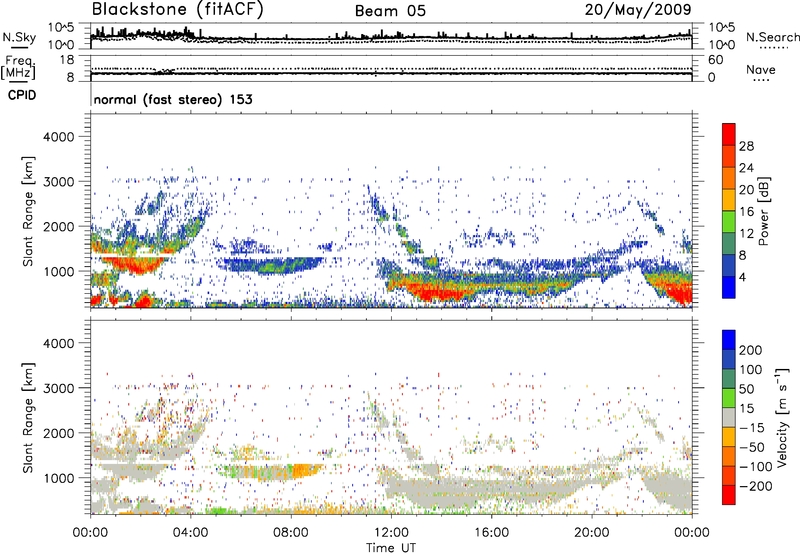Select '04:00' time tick label
The image size is (800, 554).
[190, 533]
